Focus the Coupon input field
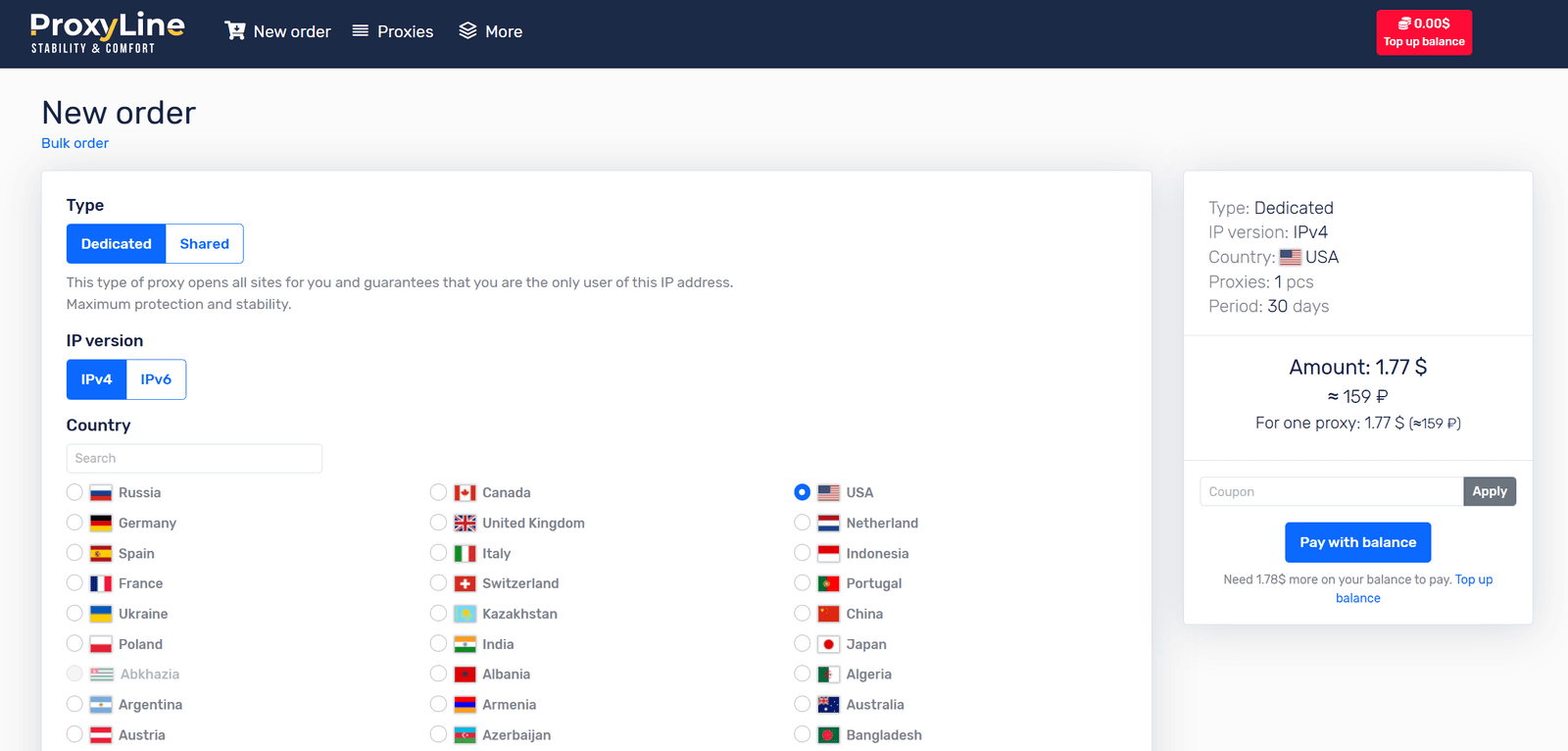Screen dimensions: 1568x751 (x=1332, y=491)
